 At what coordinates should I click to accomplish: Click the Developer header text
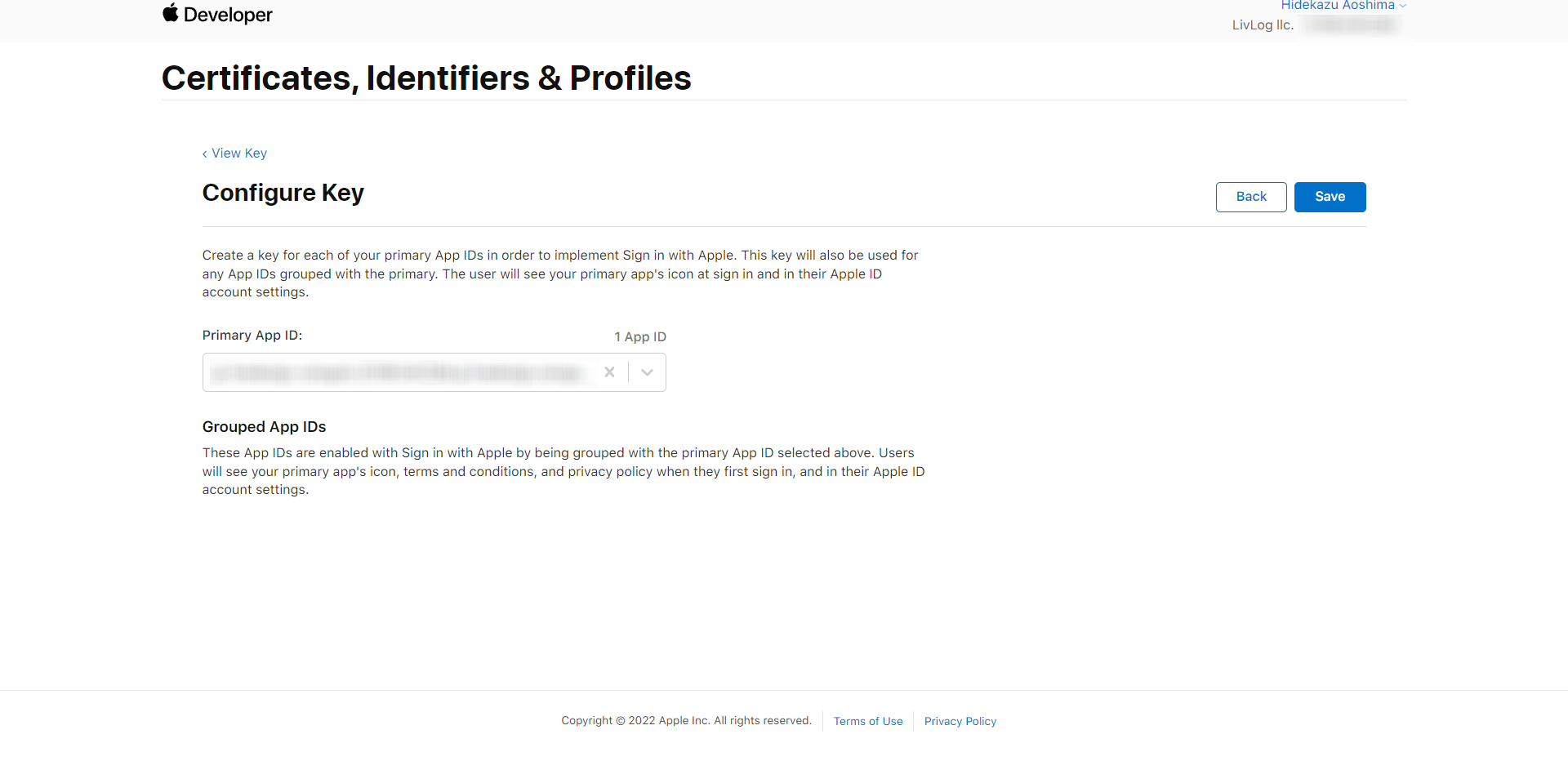point(228,15)
